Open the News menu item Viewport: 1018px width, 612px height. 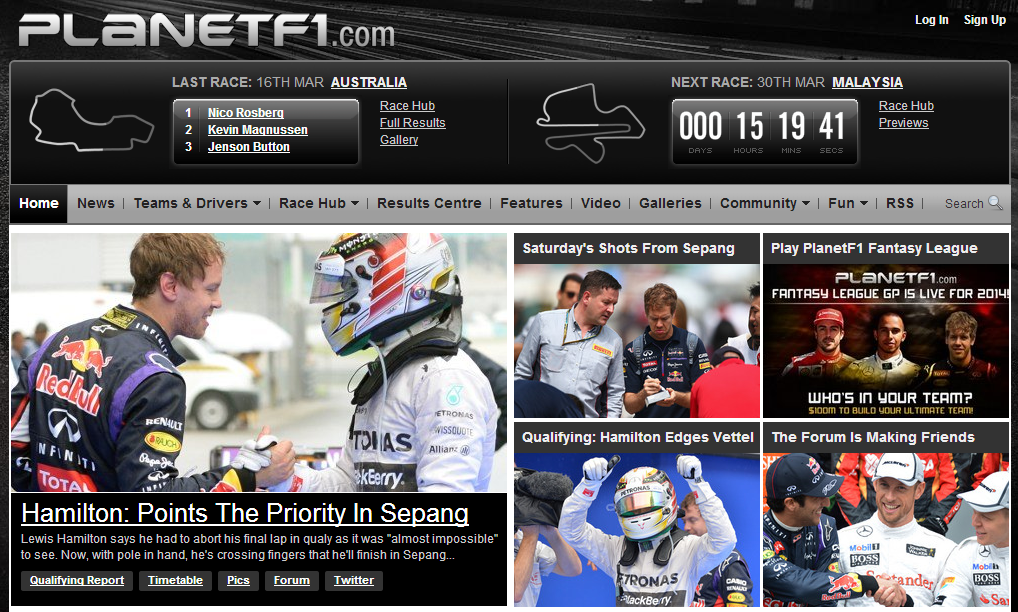(95, 203)
